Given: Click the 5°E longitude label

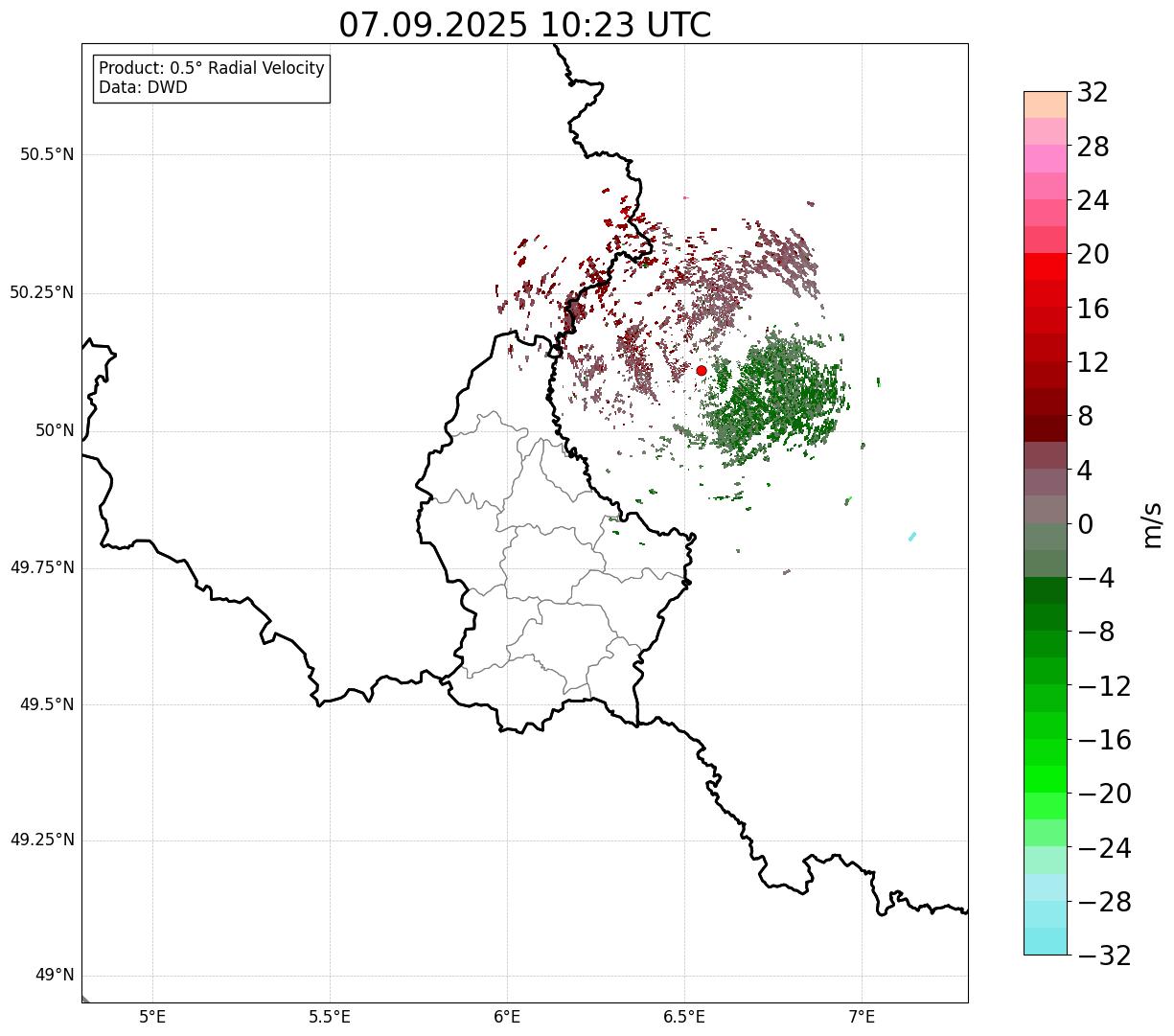Looking at the screenshot, I should click(153, 1017).
